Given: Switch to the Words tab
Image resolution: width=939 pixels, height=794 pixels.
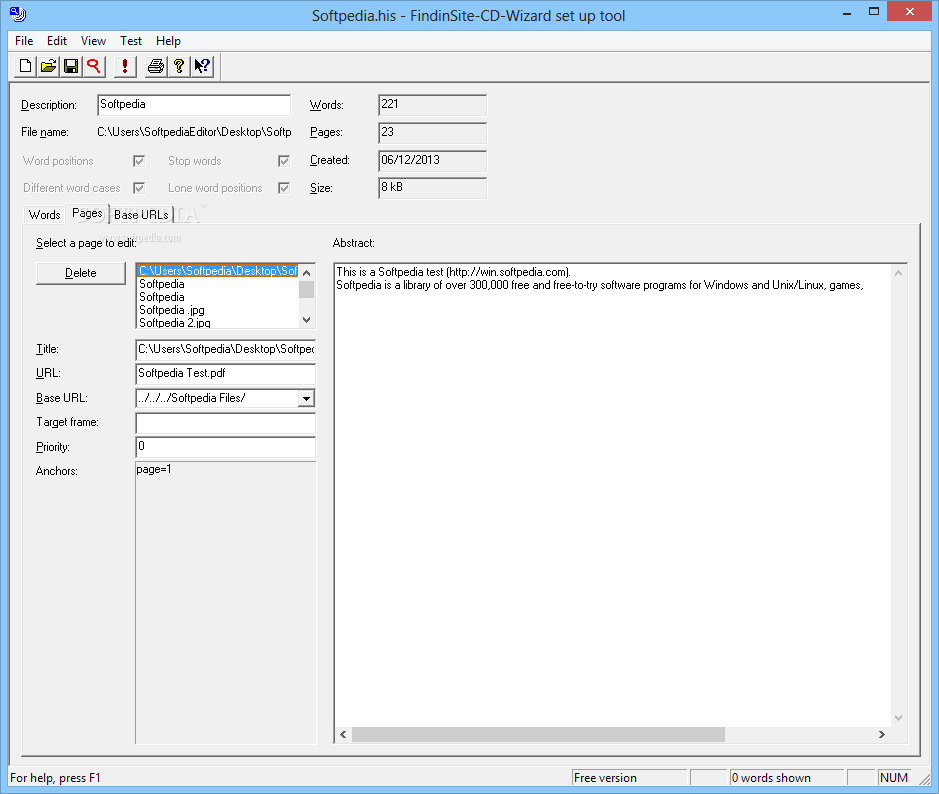Looking at the screenshot, I should point(44,214).
